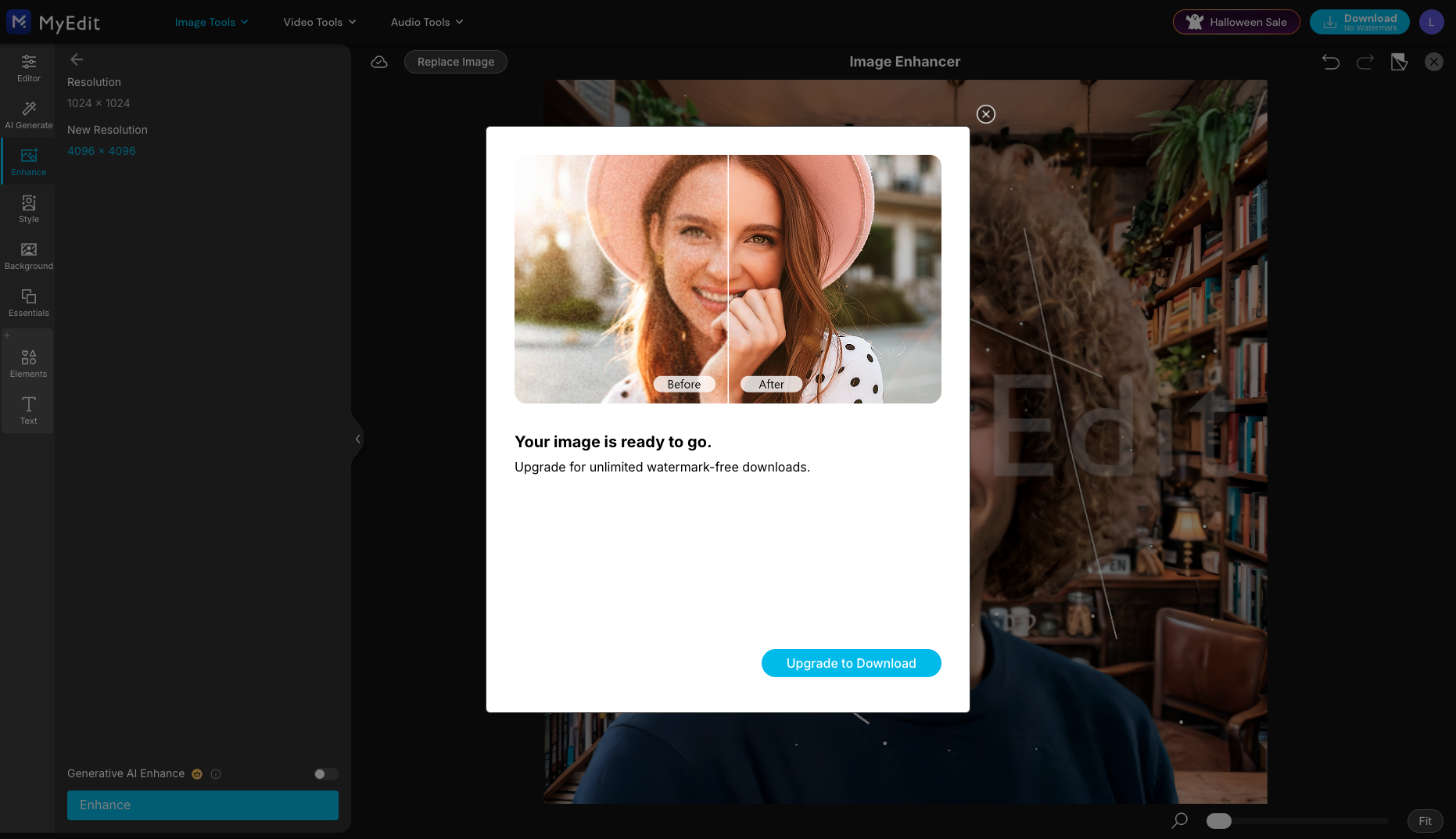The image size is (1456, 839).
Task: Click the info icon beside Generative AI Enhance
Action: pos(216,774)
